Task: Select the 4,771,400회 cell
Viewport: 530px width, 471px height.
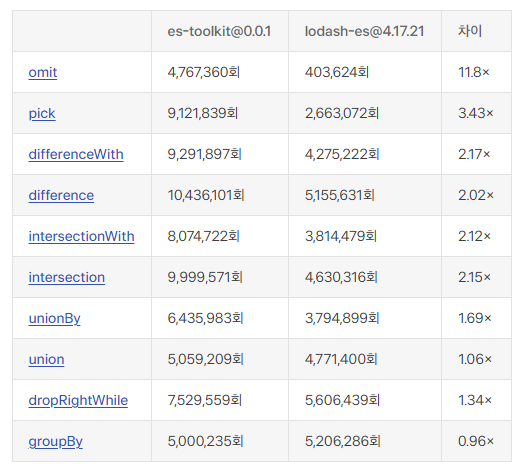Action: 365,359
